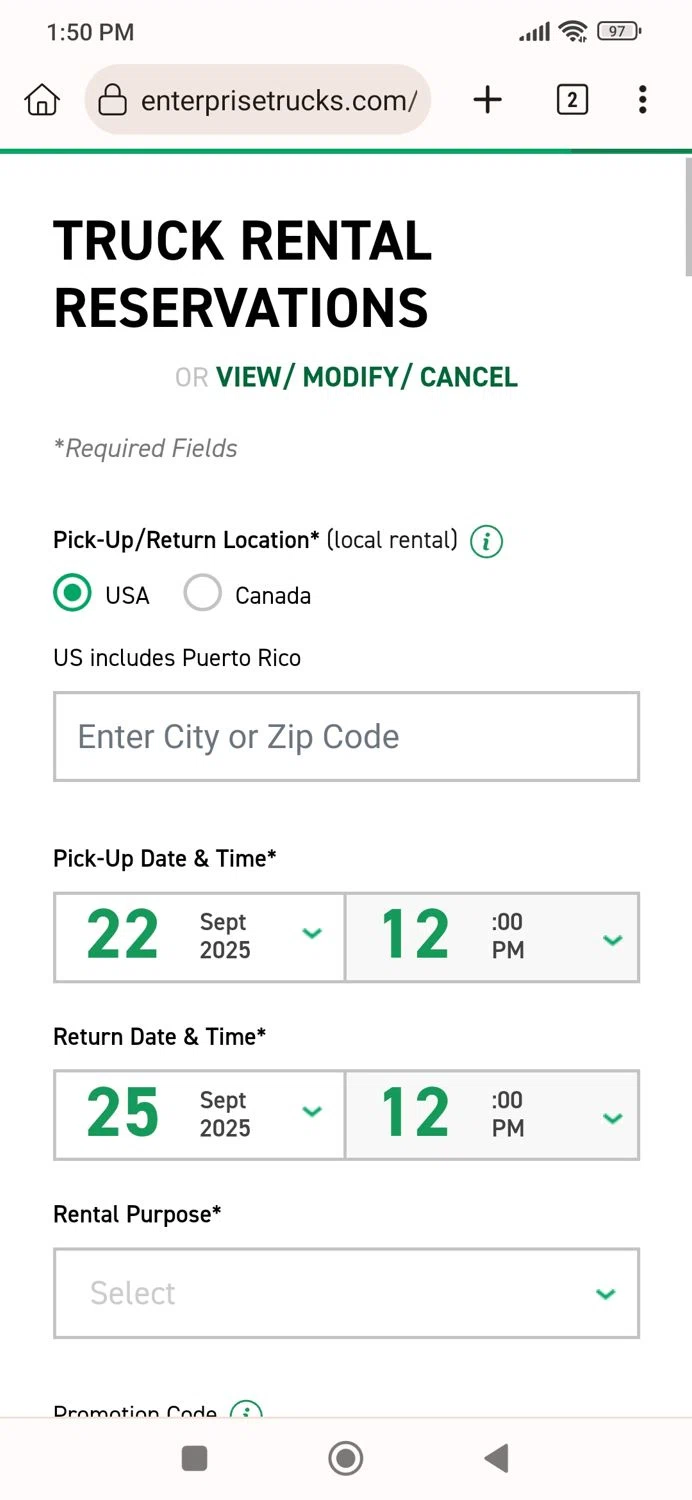Tap the browser home icon
The height and width of the screenshot is (1500, 692).
pyautogui.click(x=42, y=100)
